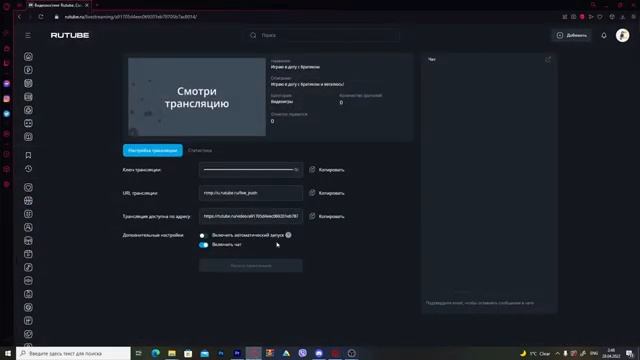The image size is (640, 360).
Task: Open the bookmark icon in Rutube sidebar
Action: click(x=28, y=155)
